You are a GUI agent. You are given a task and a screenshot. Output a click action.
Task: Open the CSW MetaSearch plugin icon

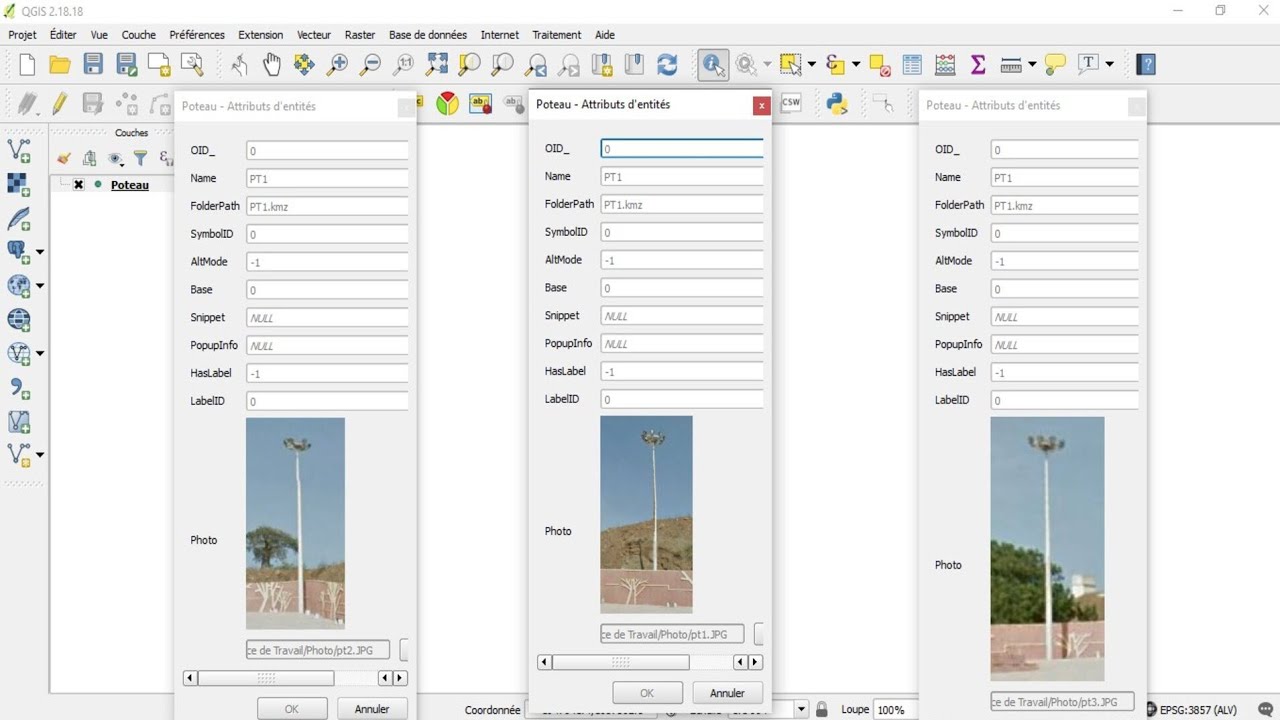(x=791, y=102)
